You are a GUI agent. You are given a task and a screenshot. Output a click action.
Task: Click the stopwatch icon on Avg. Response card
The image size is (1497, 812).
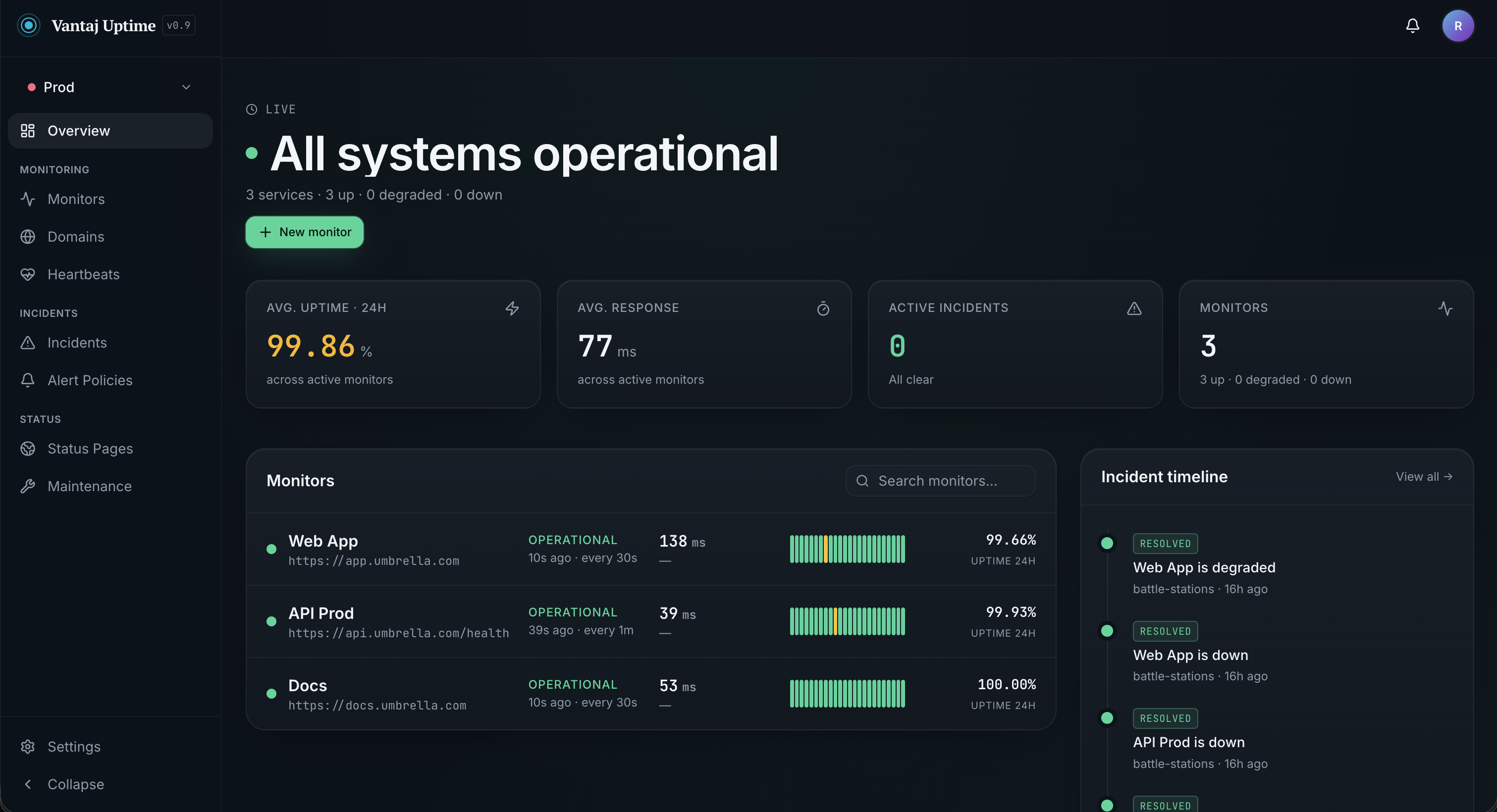tap(823, 308)
